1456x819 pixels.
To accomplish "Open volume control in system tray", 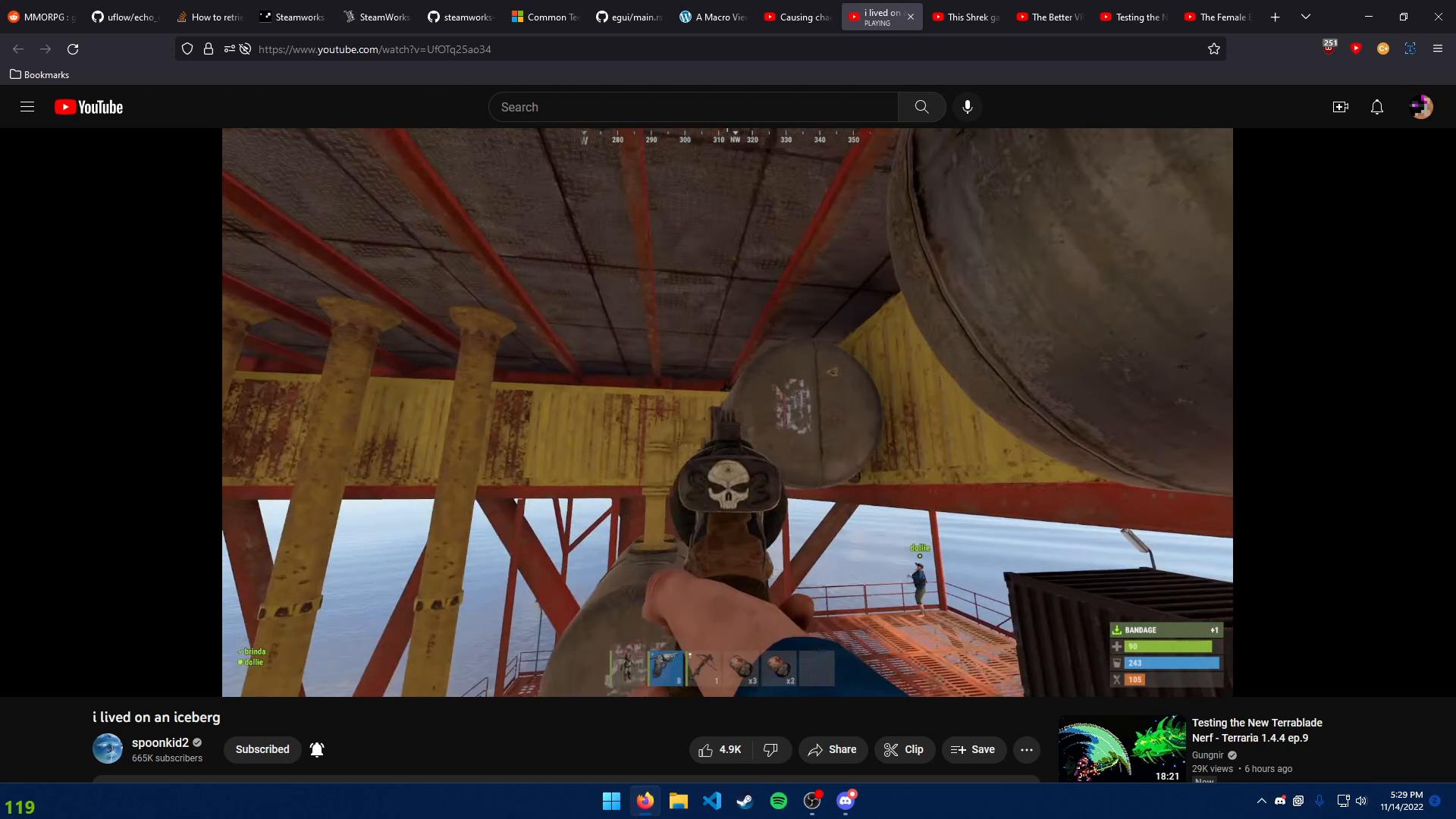I will click(x=1361, y=801).
